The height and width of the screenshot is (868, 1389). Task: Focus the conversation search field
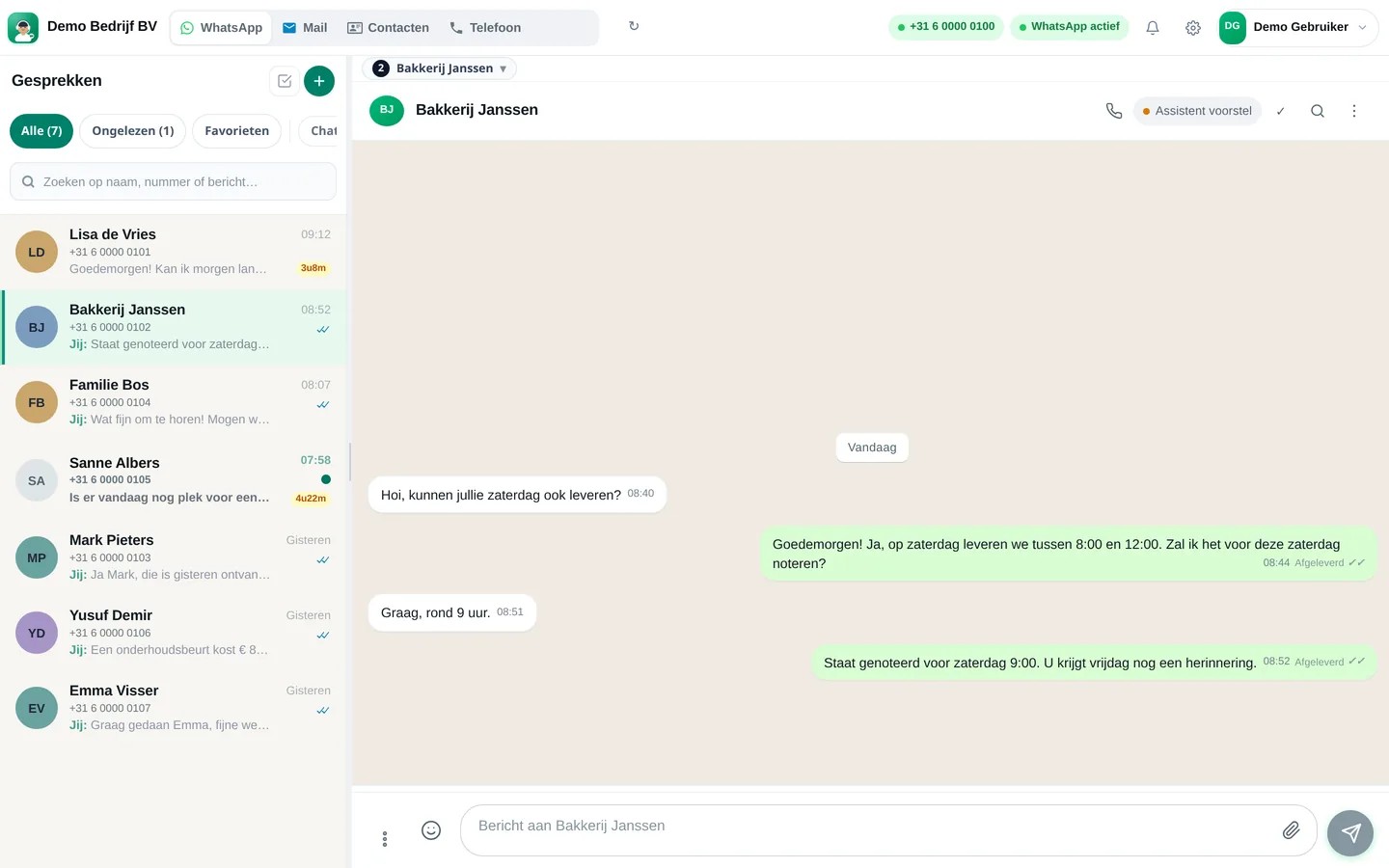click(173, 181)
